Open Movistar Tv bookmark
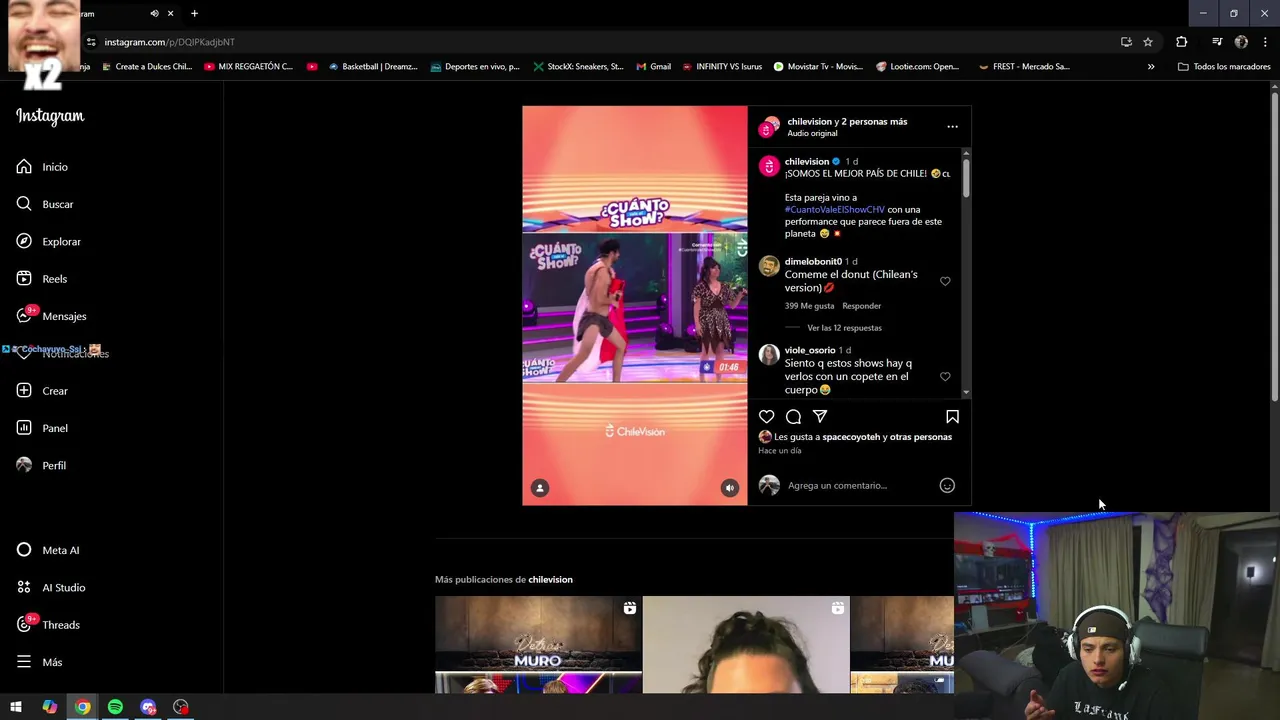 tap(818, 67)
